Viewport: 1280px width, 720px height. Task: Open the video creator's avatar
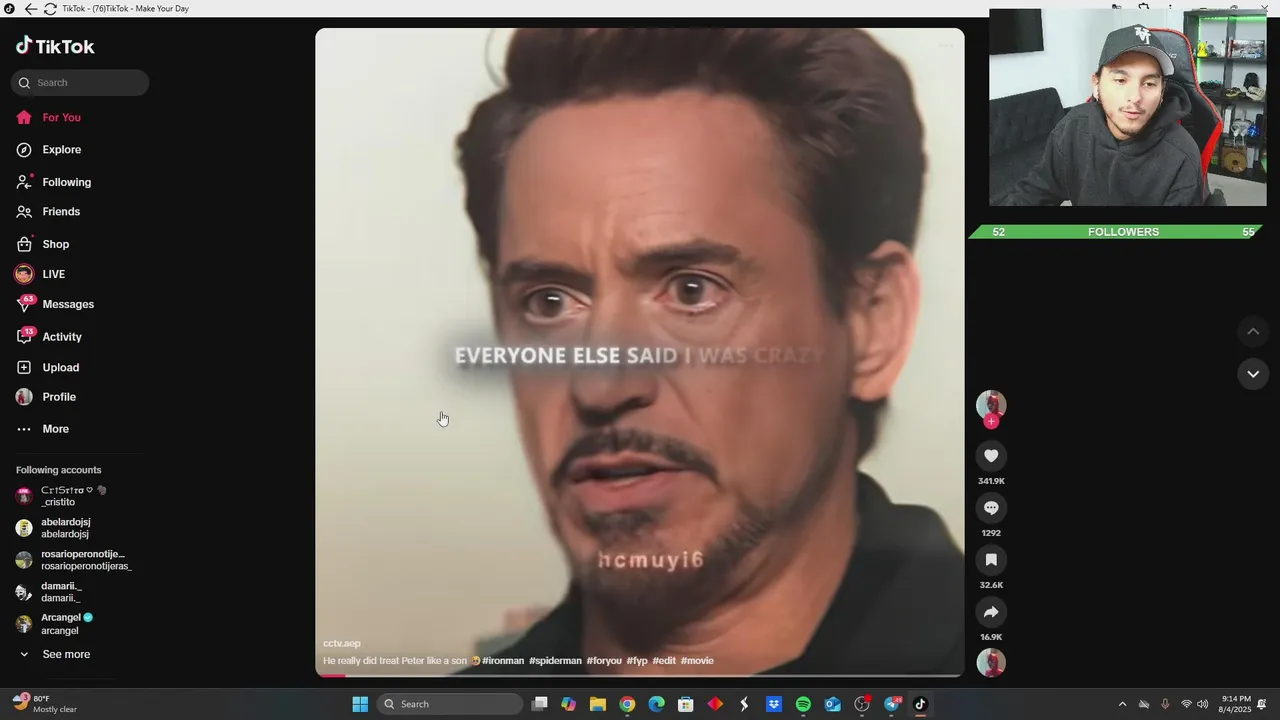click(991, 404)
